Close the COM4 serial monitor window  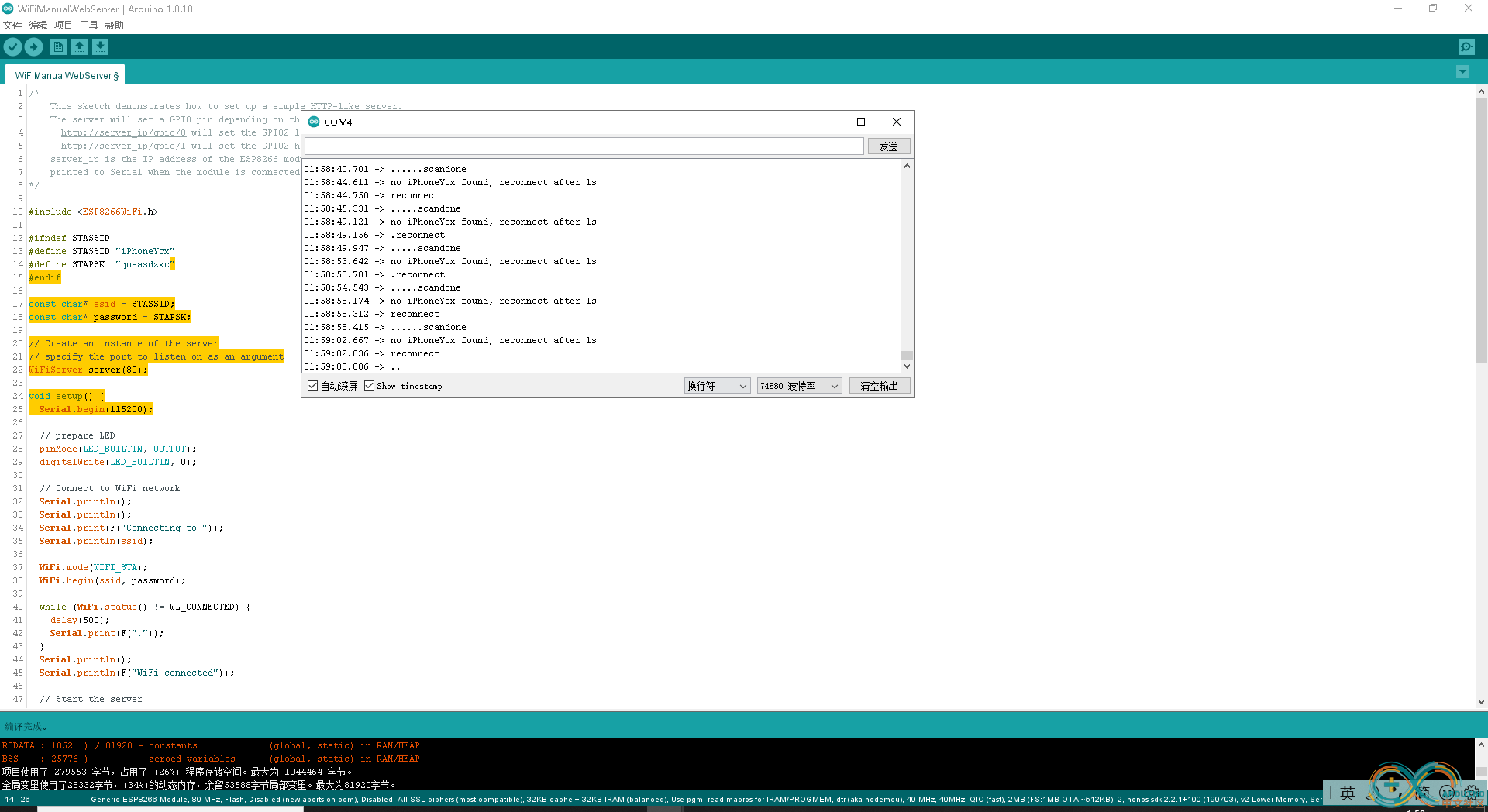point(897,122)
